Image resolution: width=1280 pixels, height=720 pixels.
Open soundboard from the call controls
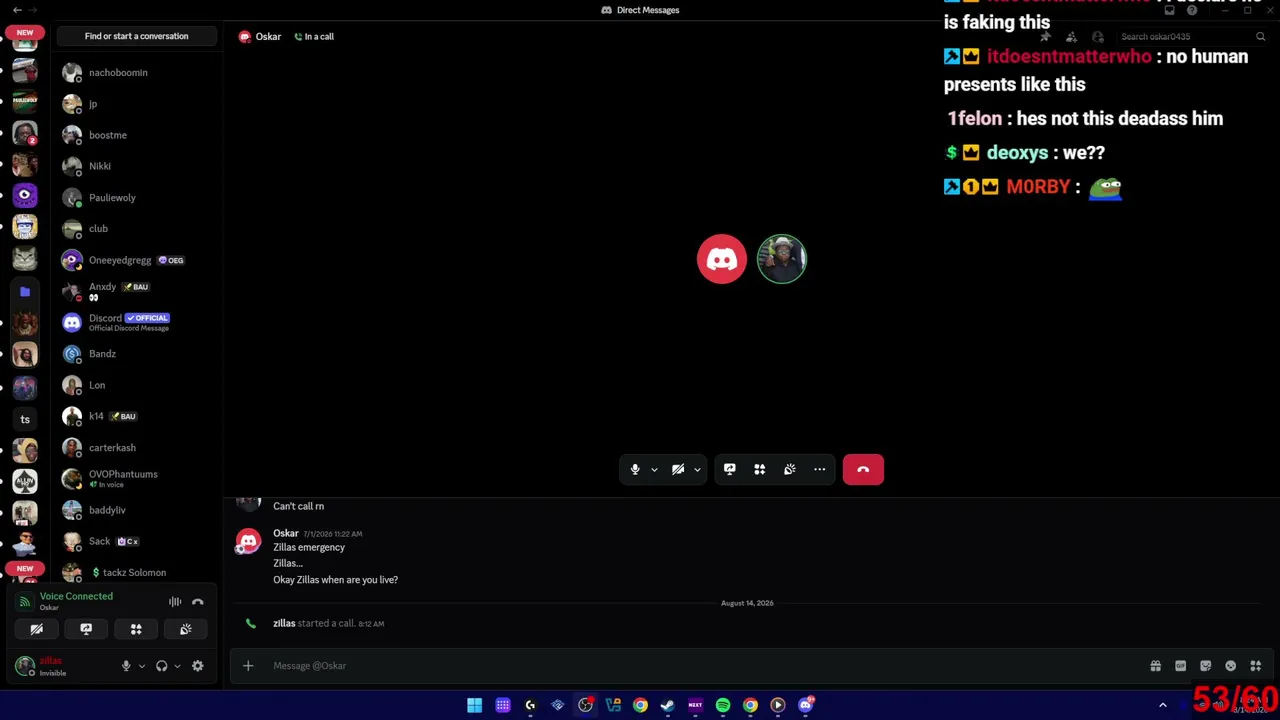790,469
